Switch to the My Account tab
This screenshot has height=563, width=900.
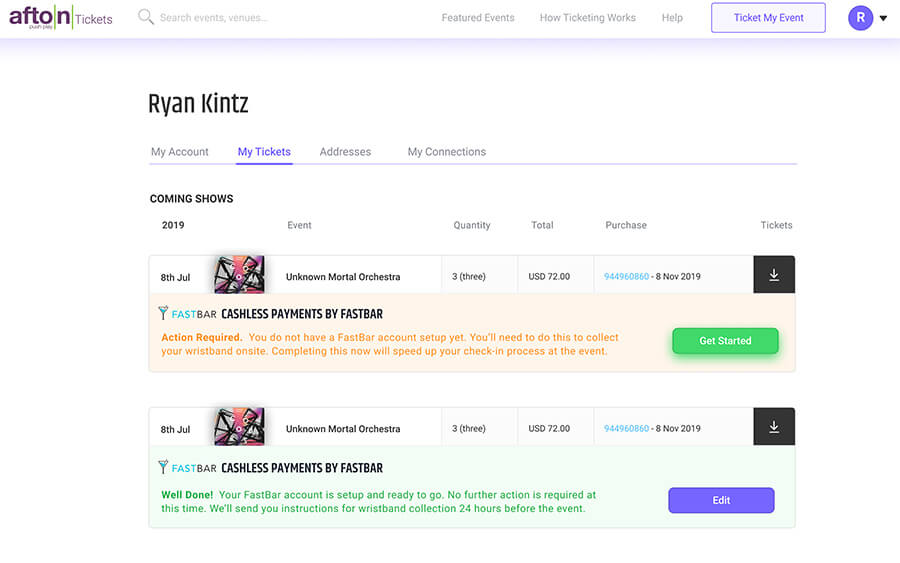(180, 152)
